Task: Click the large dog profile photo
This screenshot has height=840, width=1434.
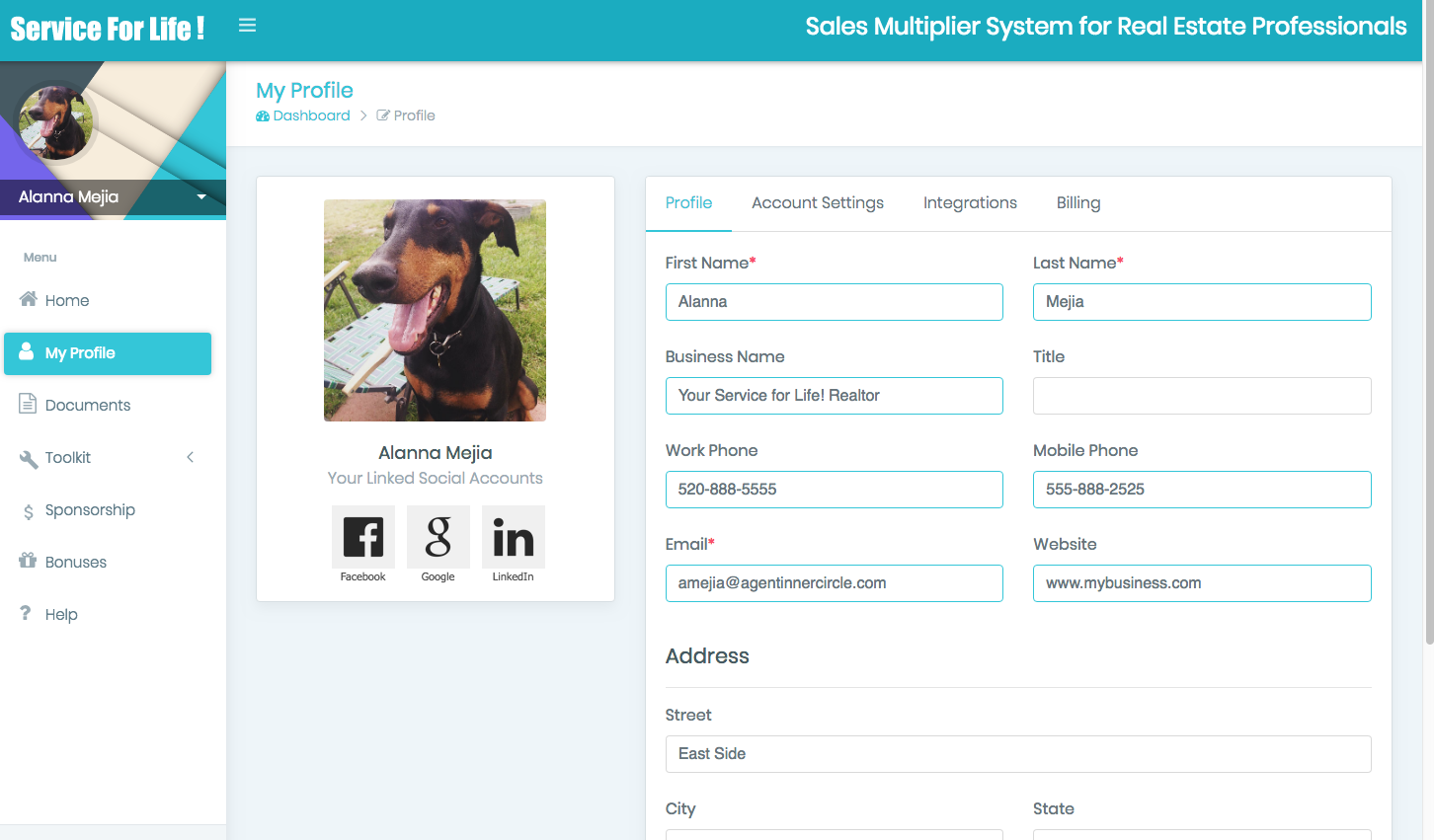Action: pyautogui.click(x=435, y=310)
